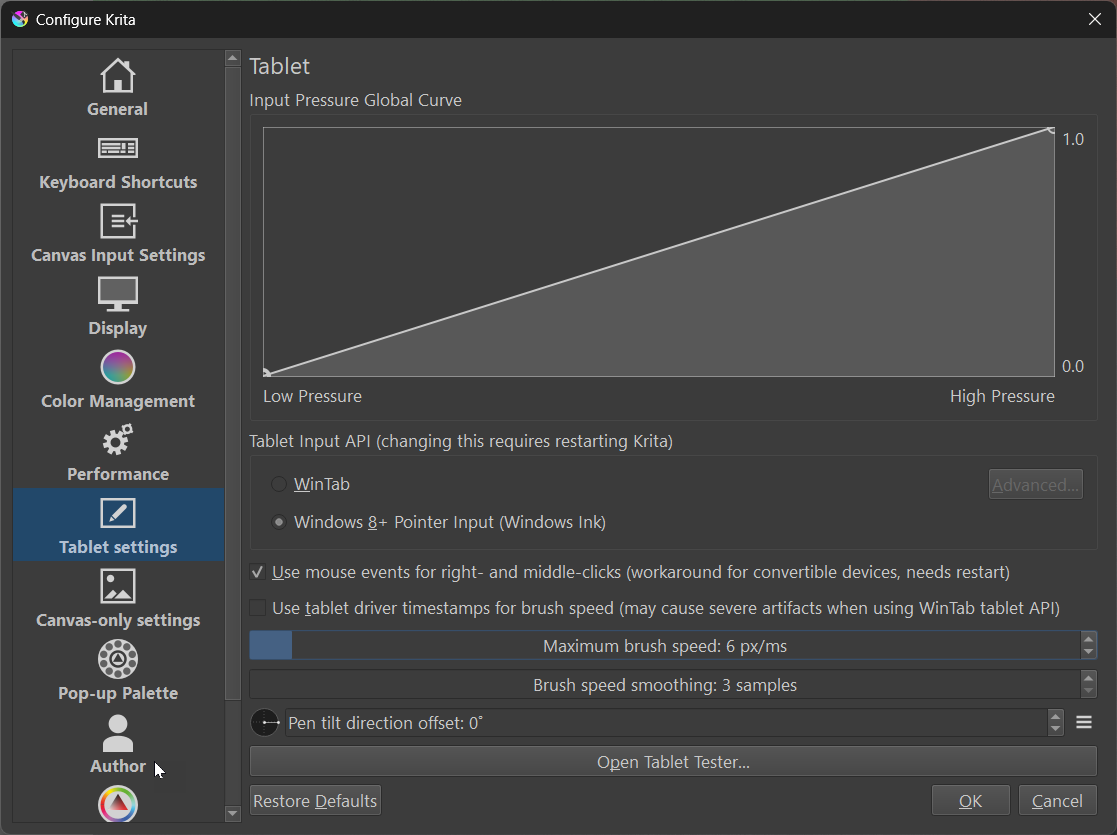Click the Display monitor icon
Screen dimensions: 1117x835
[118, 294]
